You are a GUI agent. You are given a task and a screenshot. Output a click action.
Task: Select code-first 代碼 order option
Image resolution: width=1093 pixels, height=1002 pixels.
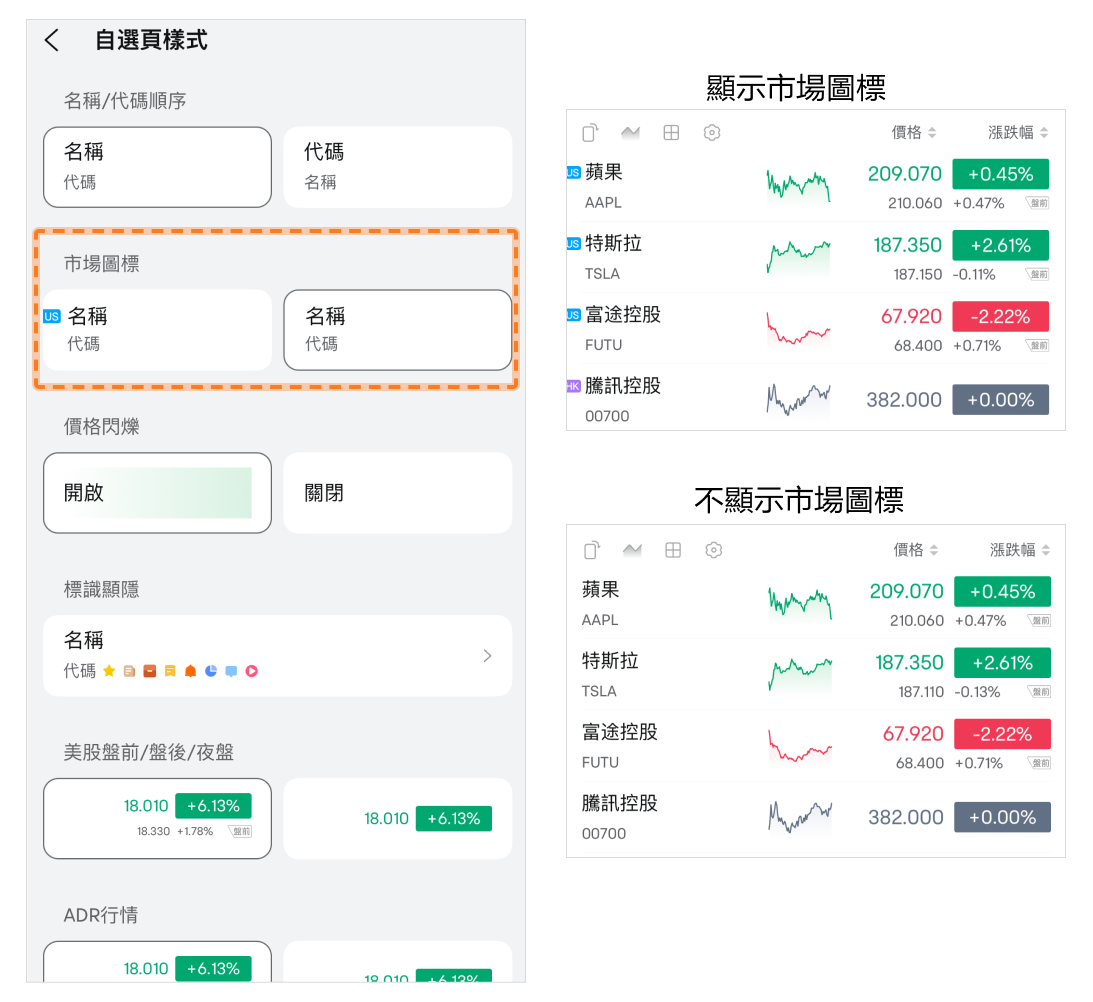[x=397, y=166]
